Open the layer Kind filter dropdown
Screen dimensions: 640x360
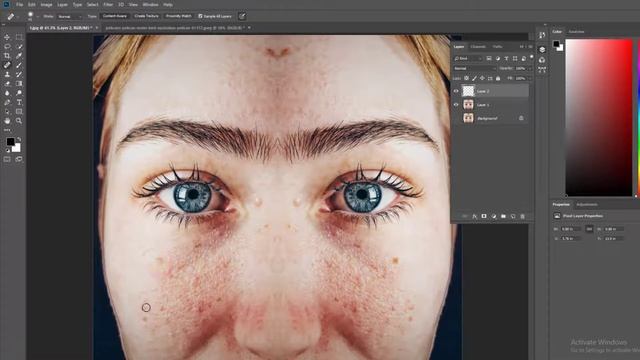(x=468, y=58)
